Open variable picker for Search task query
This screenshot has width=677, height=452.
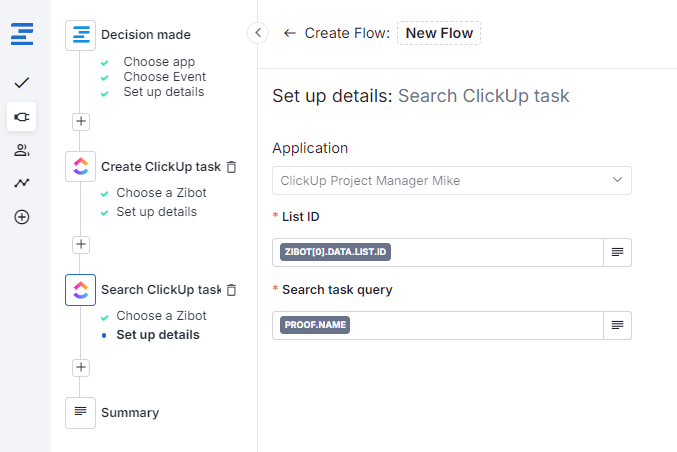tap(617, 325)
